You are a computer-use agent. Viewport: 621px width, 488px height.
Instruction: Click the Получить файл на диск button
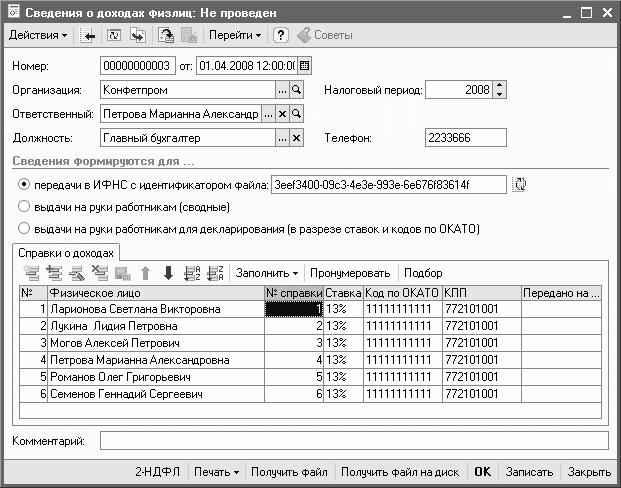click(x=400, y=472)
